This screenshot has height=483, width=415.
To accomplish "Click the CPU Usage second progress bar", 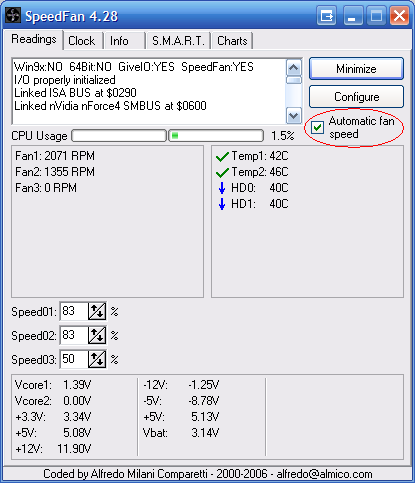I will (x=216, y=136).
